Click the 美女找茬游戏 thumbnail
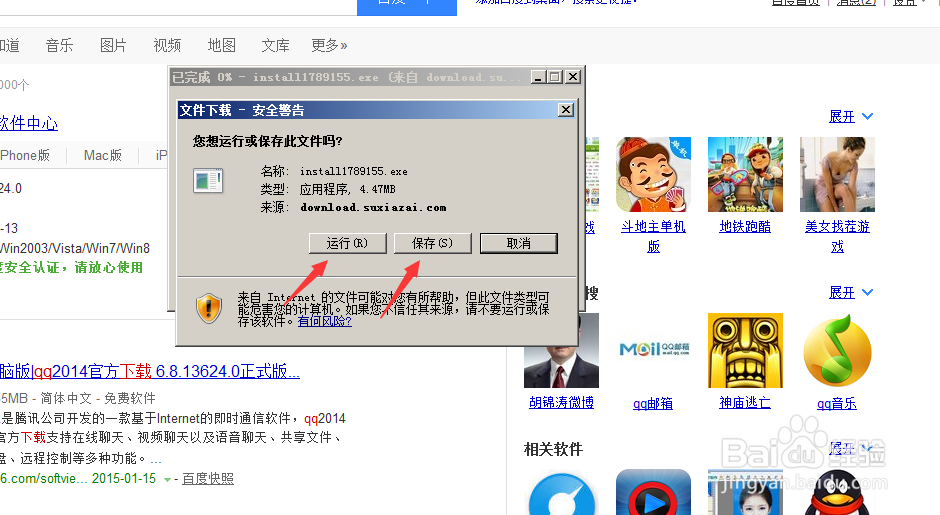Viewport: 940px width, 515px height. pyautogui.click(x=837, y=174)
